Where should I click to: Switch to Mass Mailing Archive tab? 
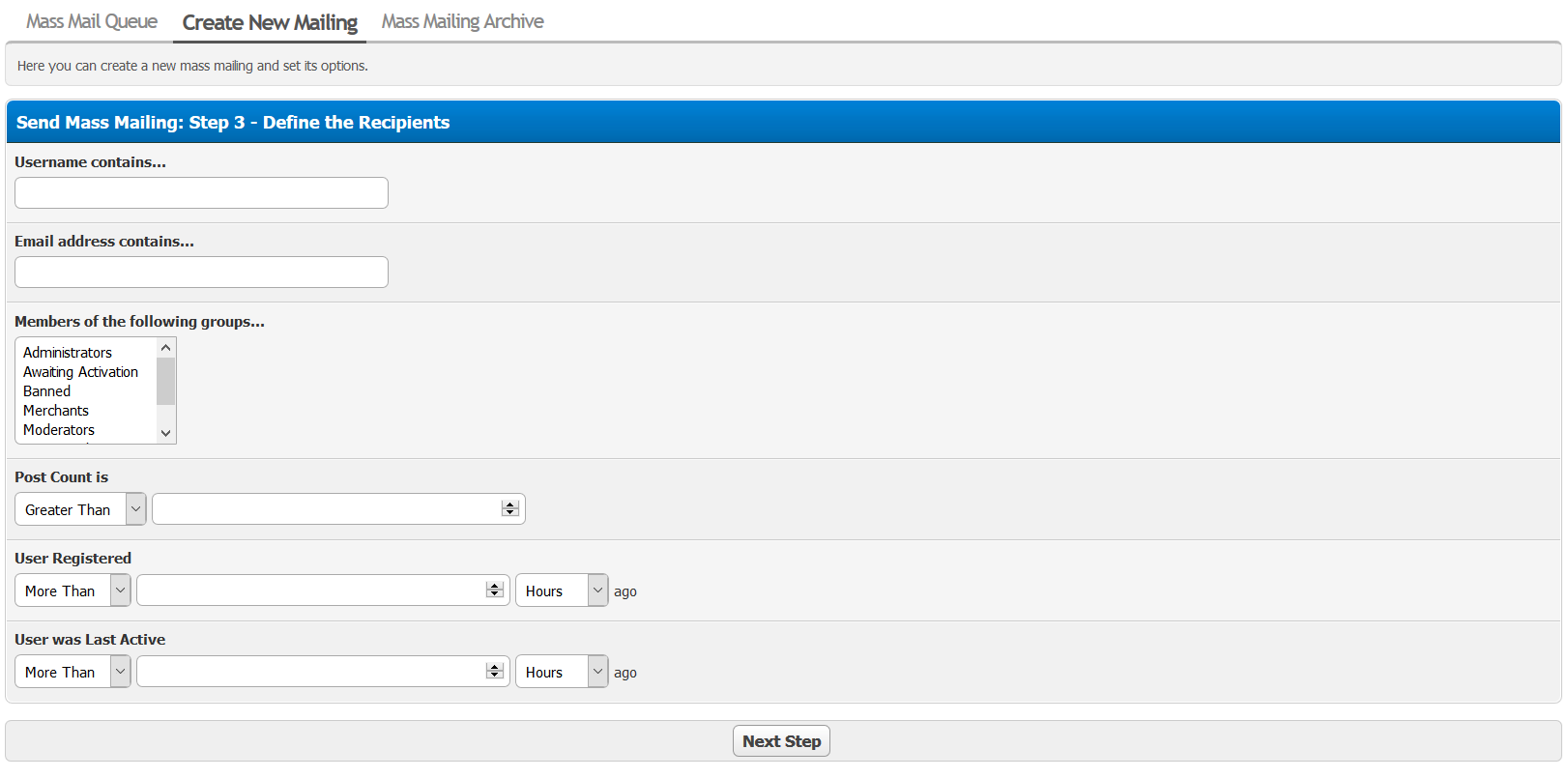pos(462,21)
